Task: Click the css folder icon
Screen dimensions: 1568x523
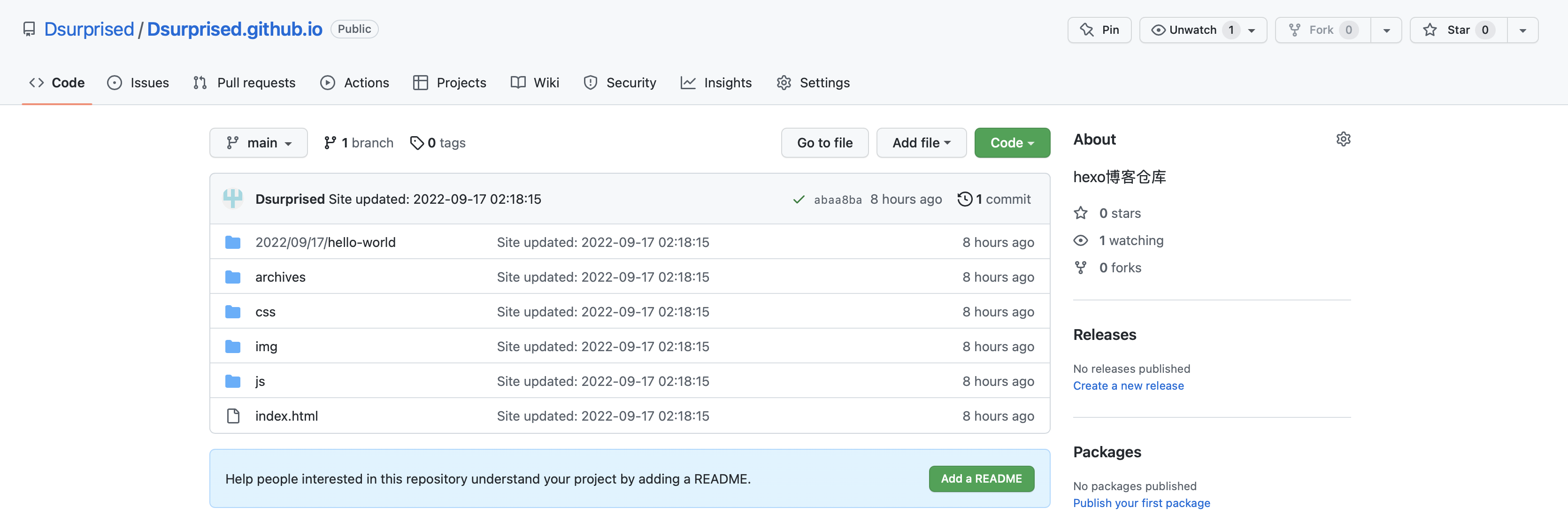Action: [x=232, y=312]
